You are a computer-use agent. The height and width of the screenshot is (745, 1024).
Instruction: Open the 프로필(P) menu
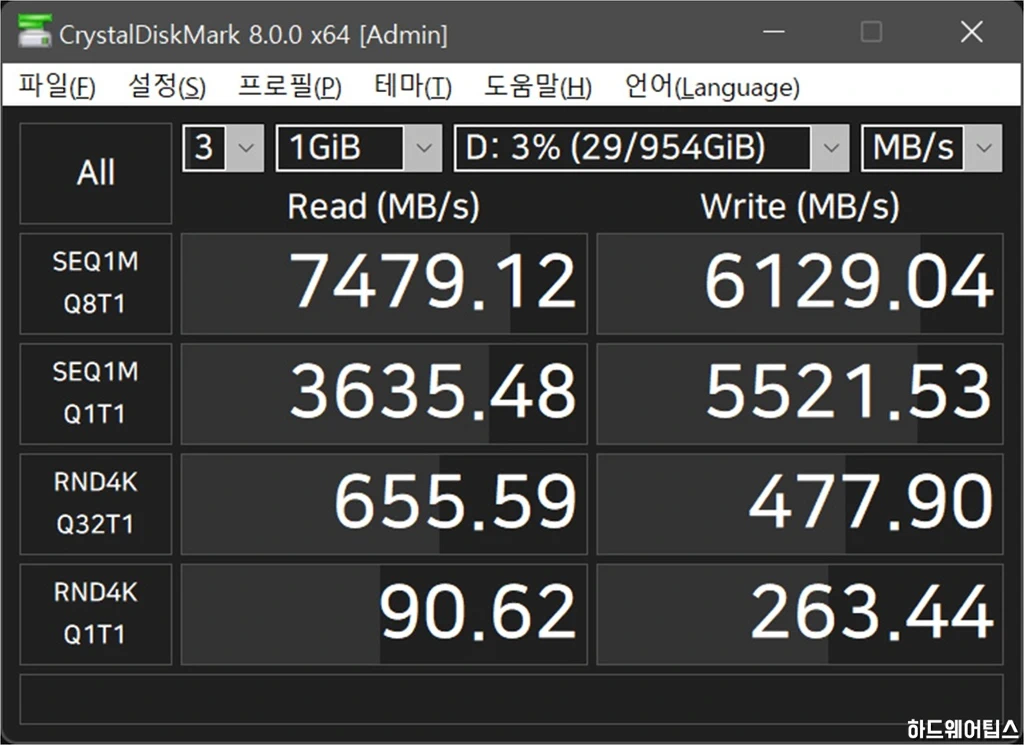click(289, 86)
